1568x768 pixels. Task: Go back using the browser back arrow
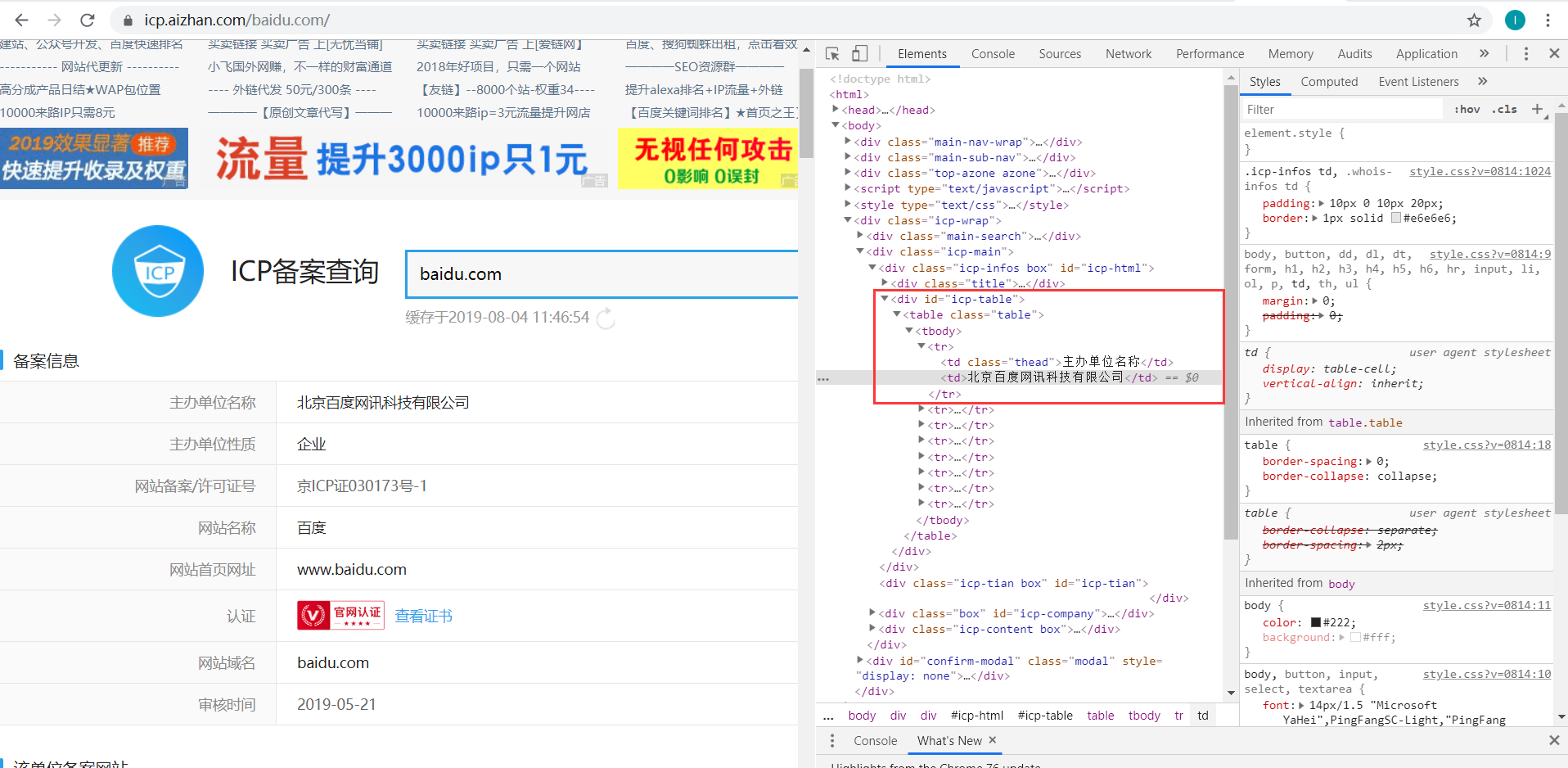22,20
